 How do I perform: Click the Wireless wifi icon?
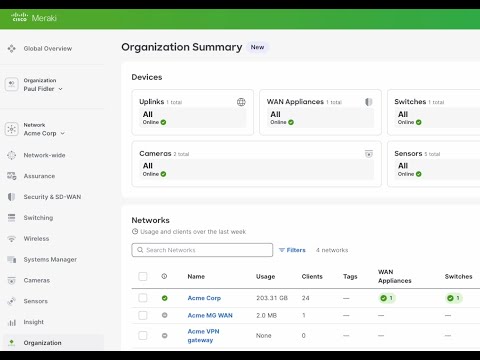coord(12,239)
